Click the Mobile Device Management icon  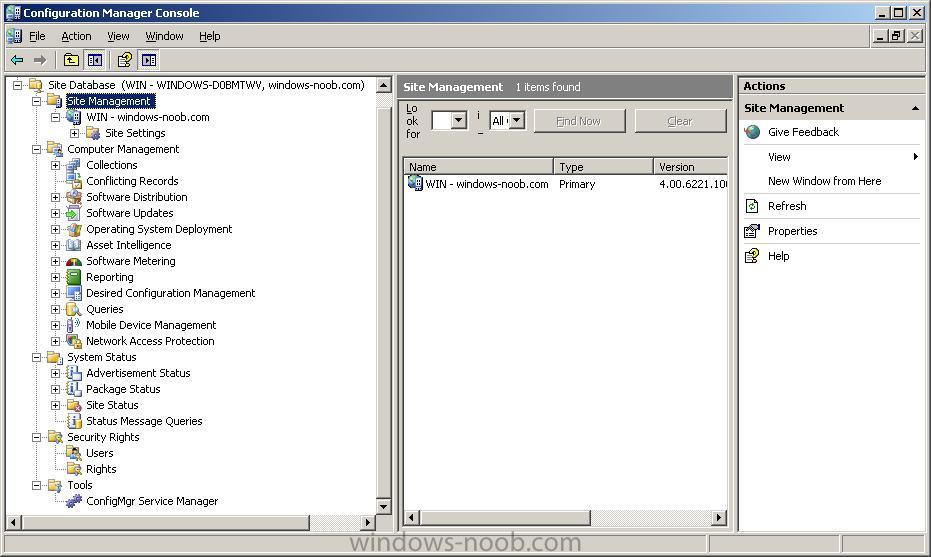(x=74, y=325)
